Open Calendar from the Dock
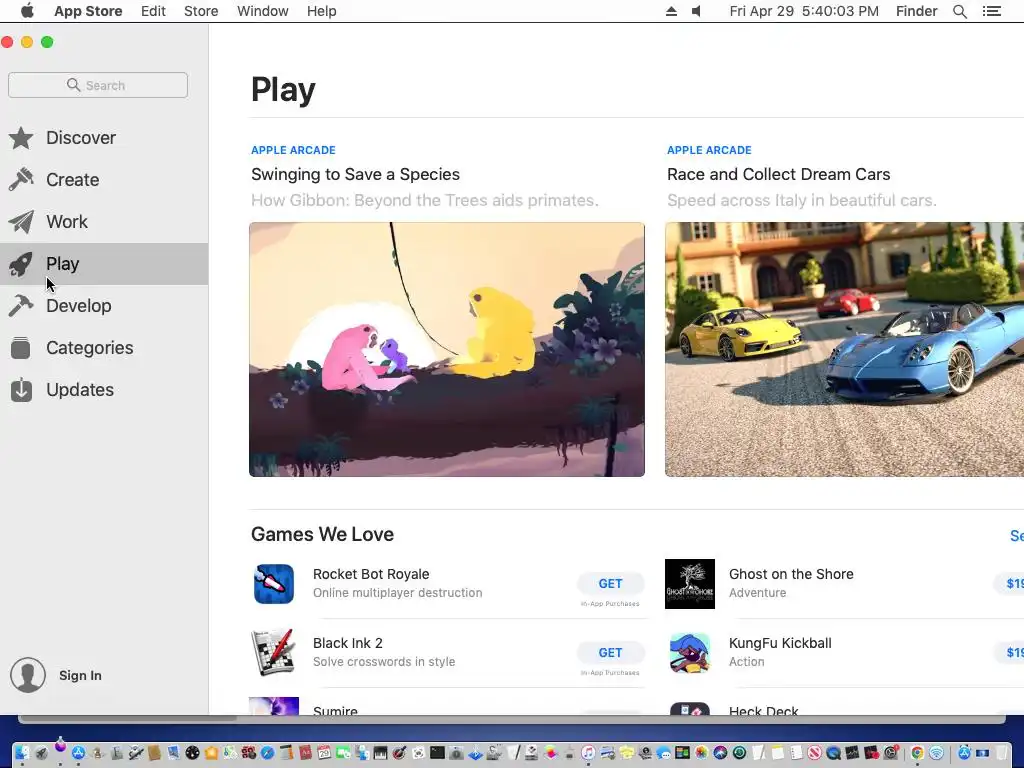Viewport: 1024px width, 768px height. click(x=324, y=753)
